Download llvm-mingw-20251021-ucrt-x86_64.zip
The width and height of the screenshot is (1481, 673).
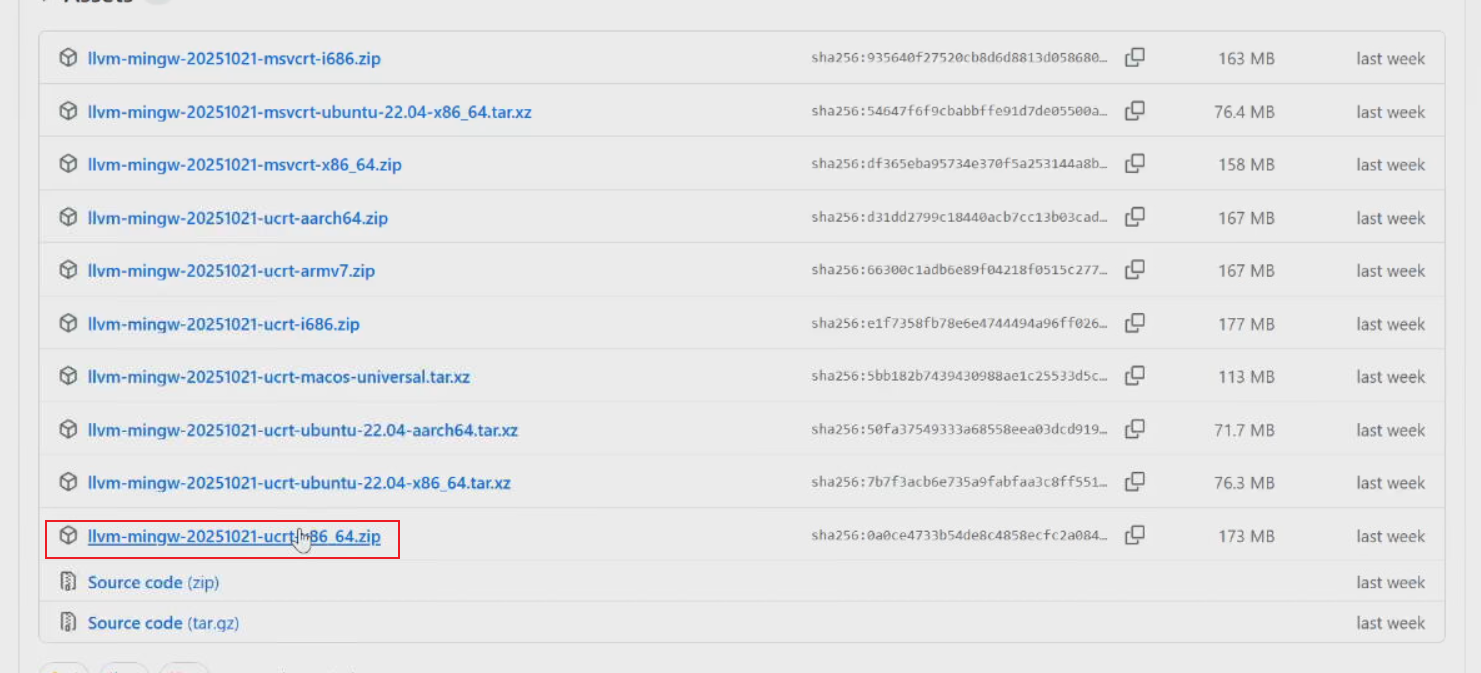click(233, 537)
